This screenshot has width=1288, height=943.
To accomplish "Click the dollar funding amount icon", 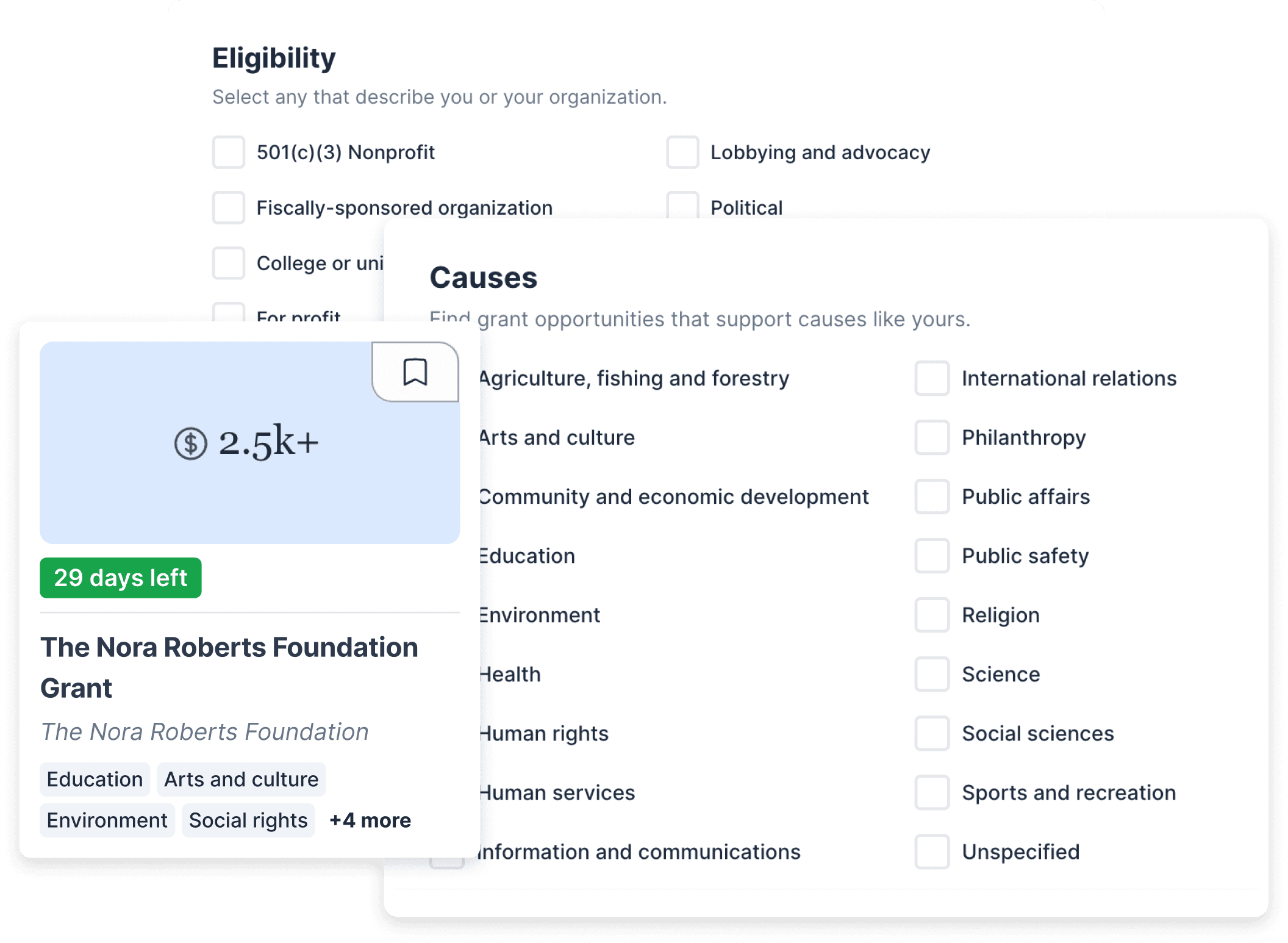I will (x=190, y=443).
